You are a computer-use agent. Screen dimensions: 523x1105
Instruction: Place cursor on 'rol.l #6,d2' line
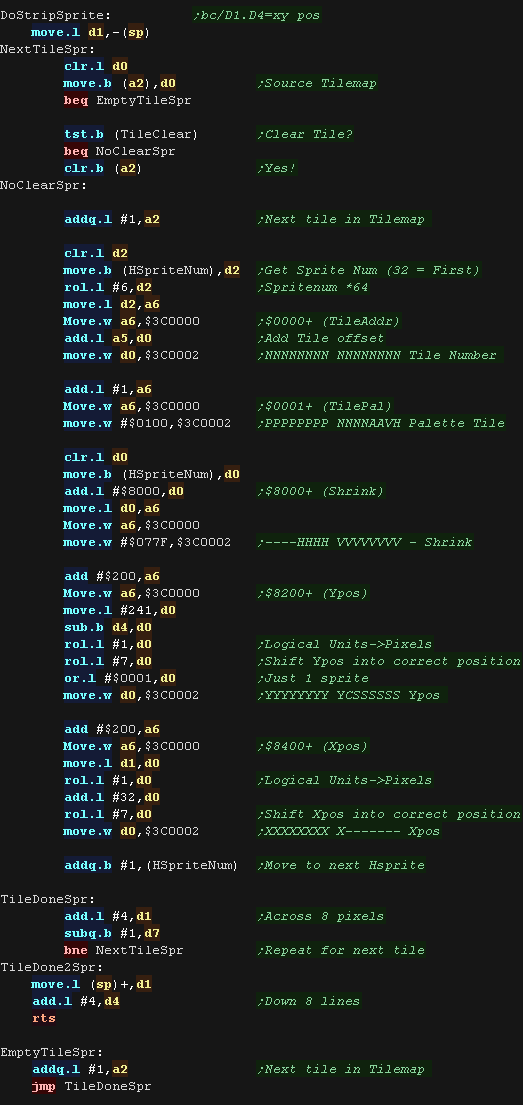pos(108,287)
